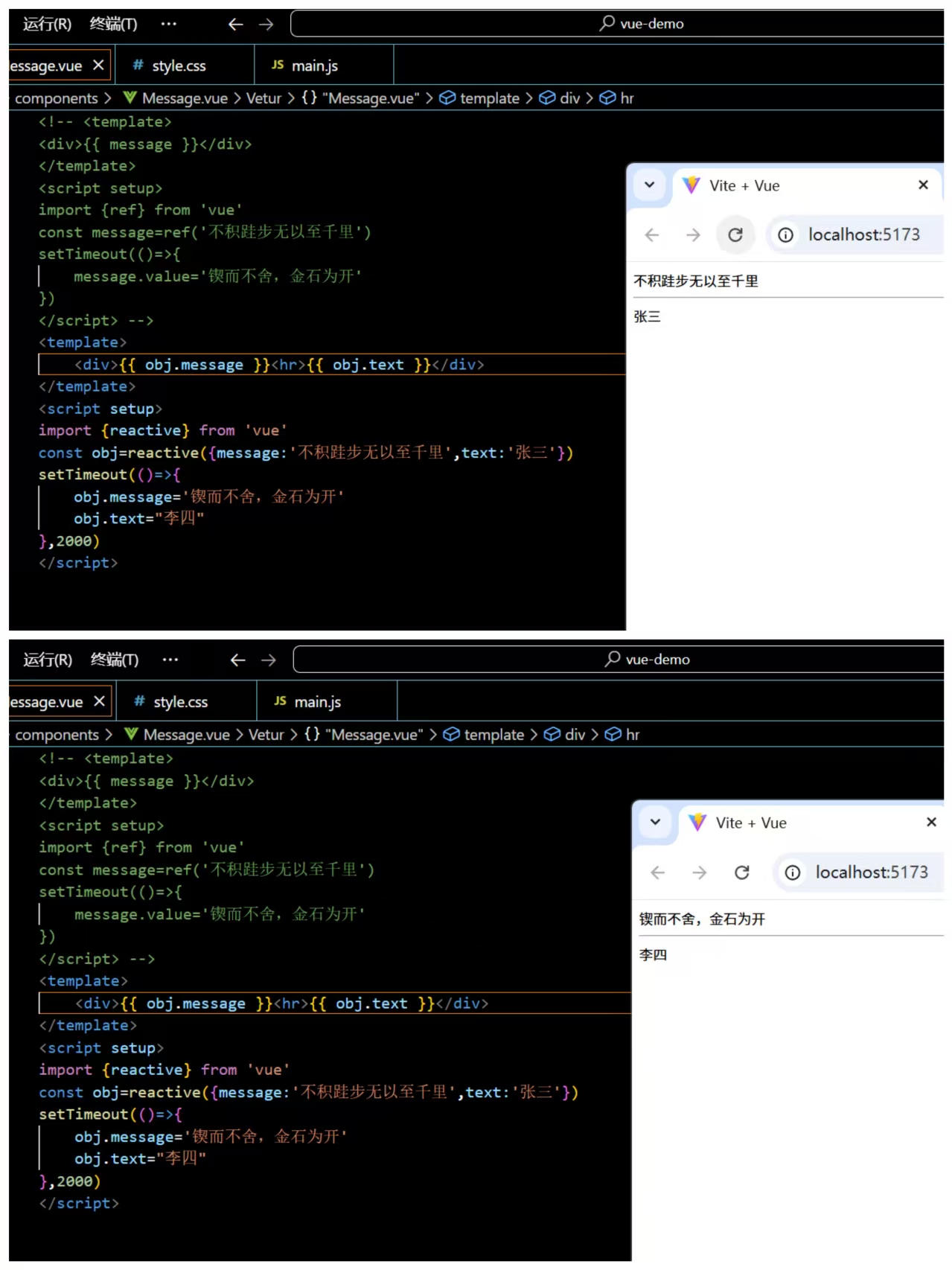Open the ellipsis overflow menu in bottom editor
952x1270 pixels.
(170, 660)
